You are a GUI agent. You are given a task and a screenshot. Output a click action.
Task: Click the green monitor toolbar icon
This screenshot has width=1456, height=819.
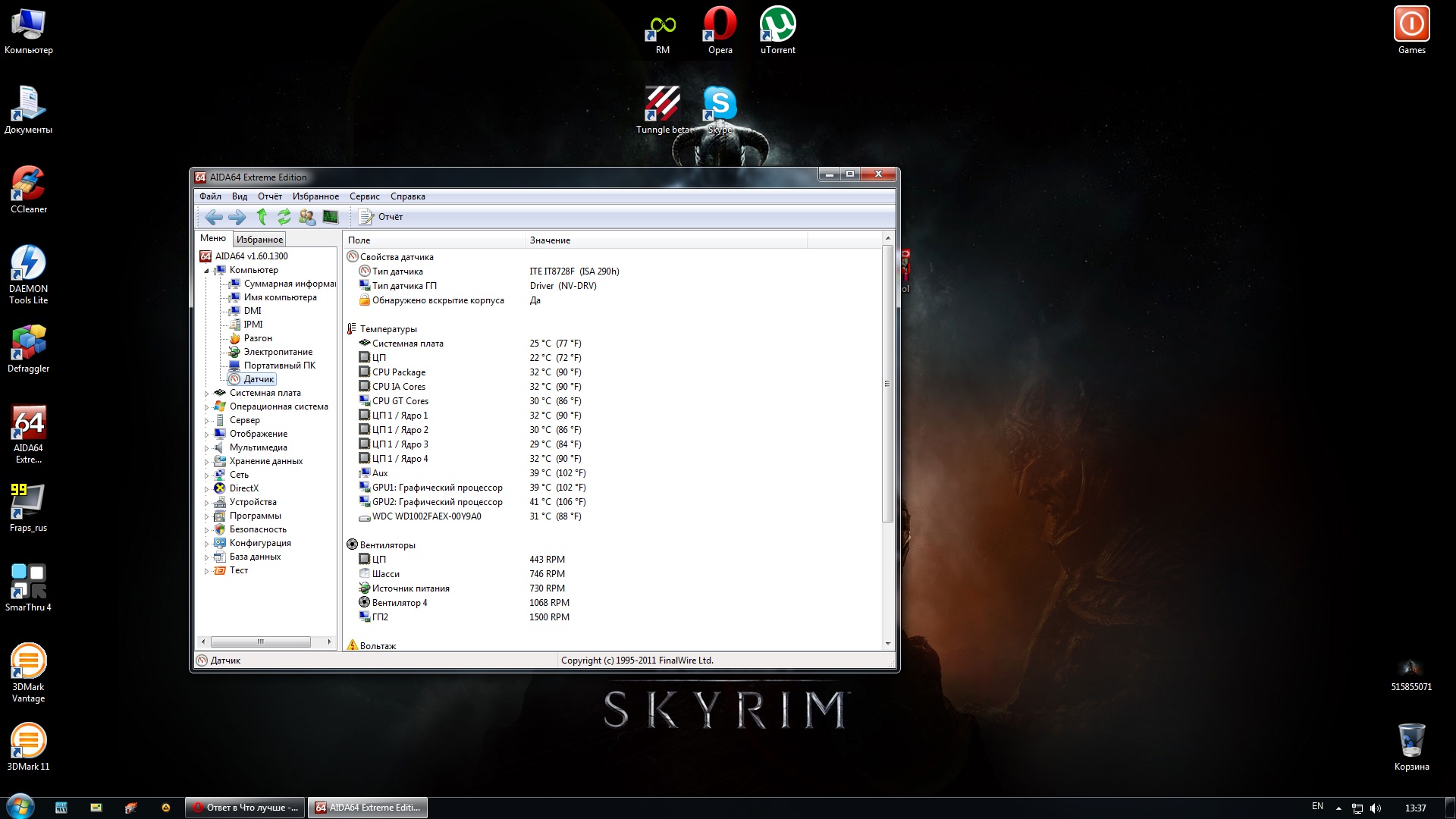pyautogui.click(x=331, y=218)
